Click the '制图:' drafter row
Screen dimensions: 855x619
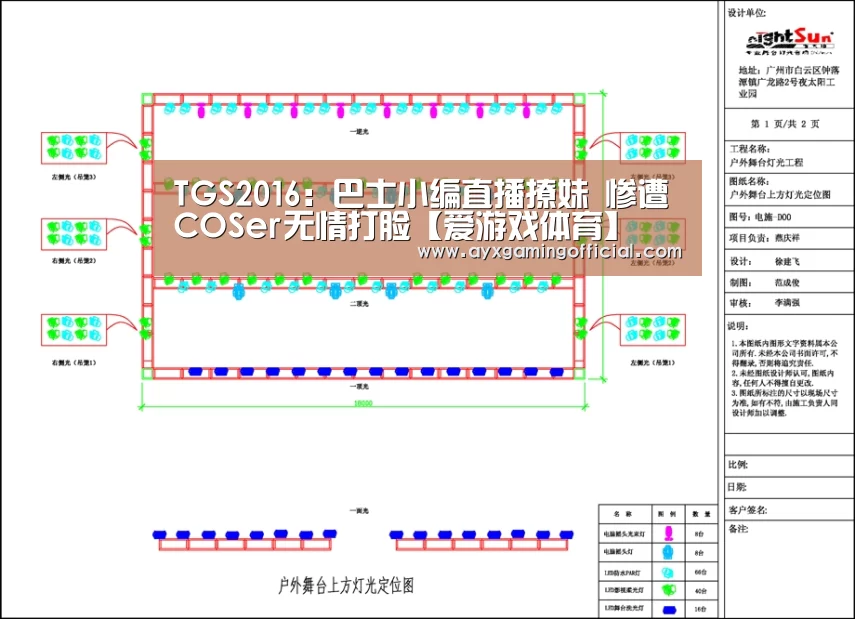788,283
